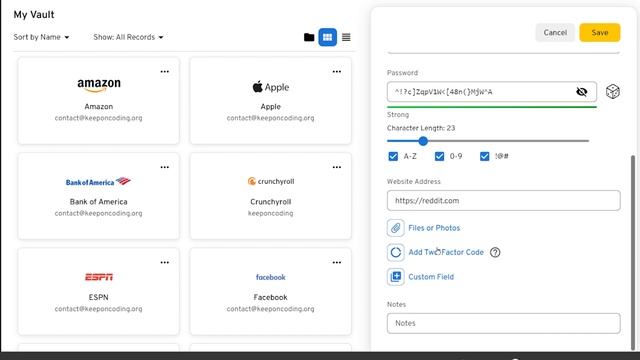Click the My Vault heading
The height and width of the screenshot is (360, 640).
pos(34,15)
